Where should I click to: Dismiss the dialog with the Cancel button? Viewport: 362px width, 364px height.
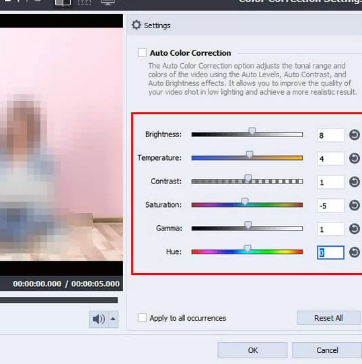click(327, 350)
